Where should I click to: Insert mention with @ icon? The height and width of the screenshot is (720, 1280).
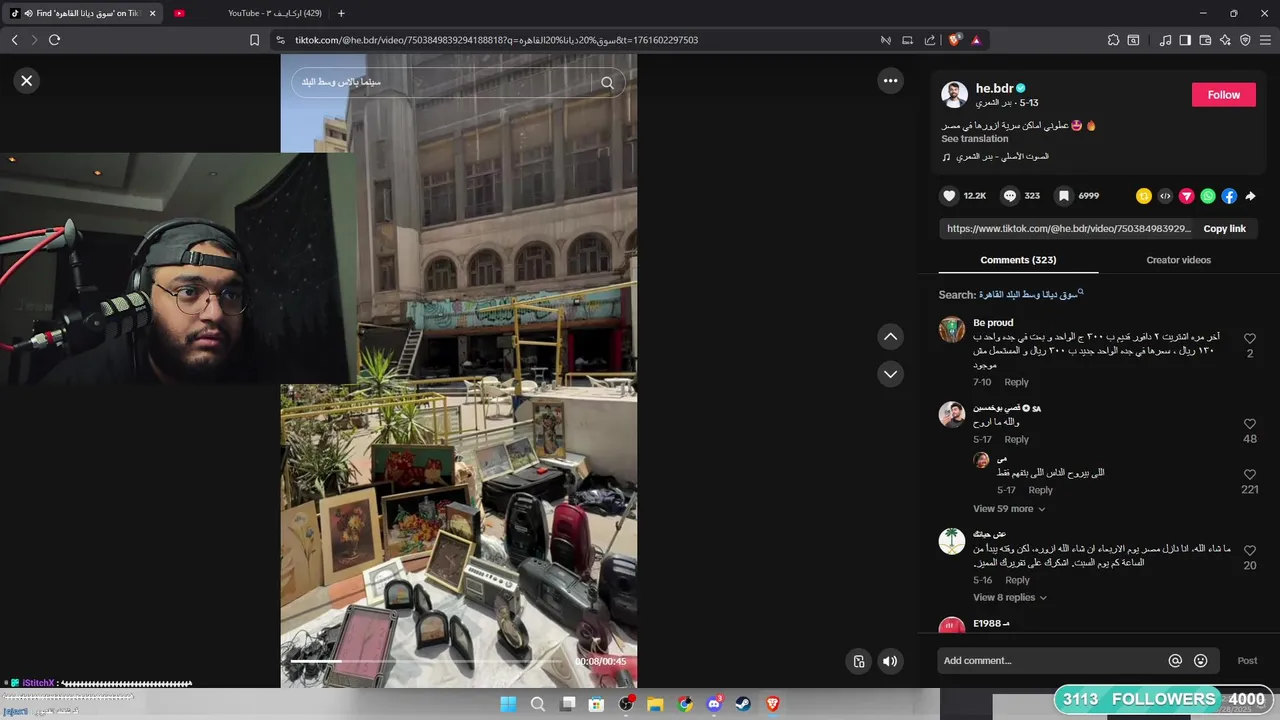1175,661
